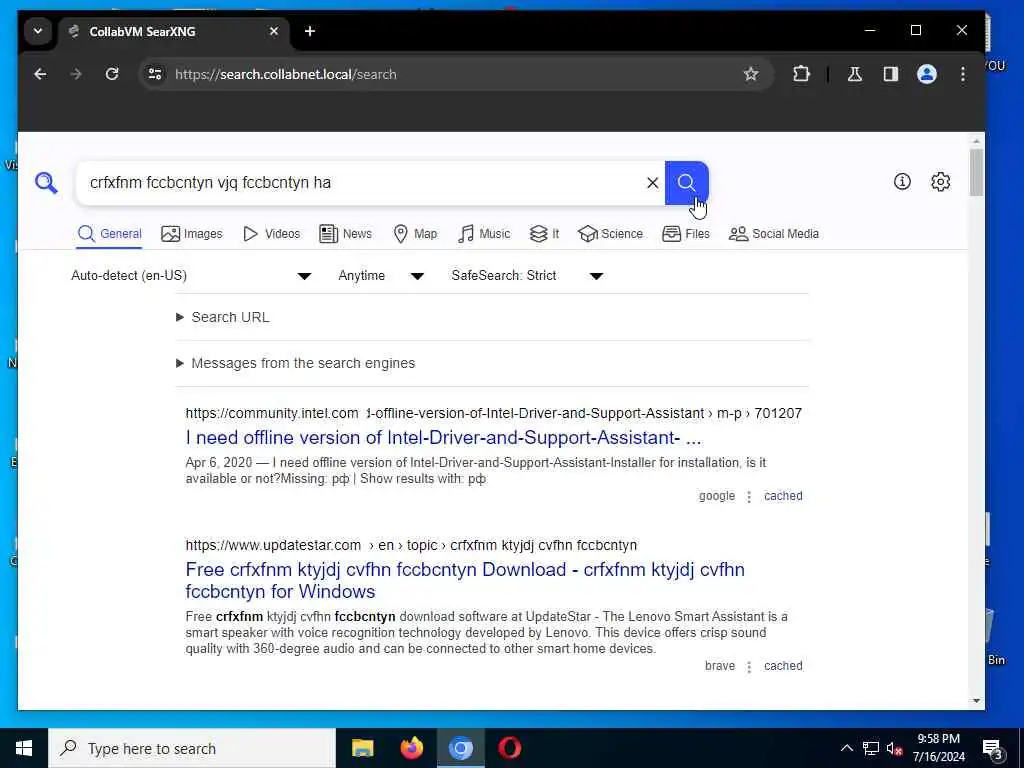Open Windows Start menu
Viewport: 1024px width, 768px height.
[24, 748]
